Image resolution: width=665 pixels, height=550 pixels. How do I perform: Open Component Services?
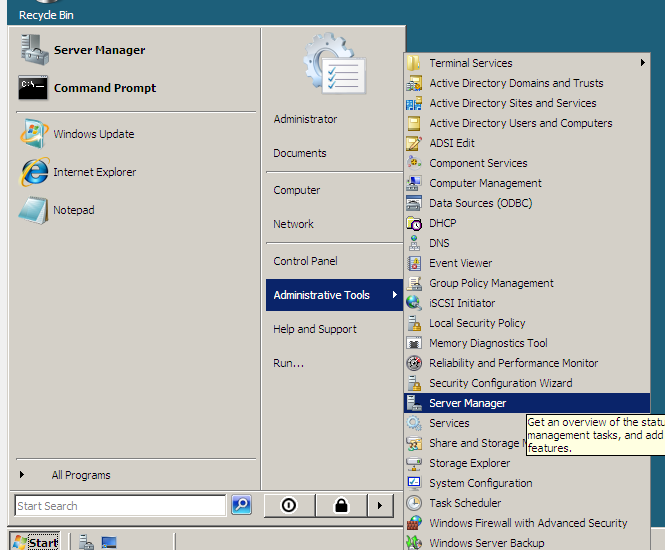527,163
